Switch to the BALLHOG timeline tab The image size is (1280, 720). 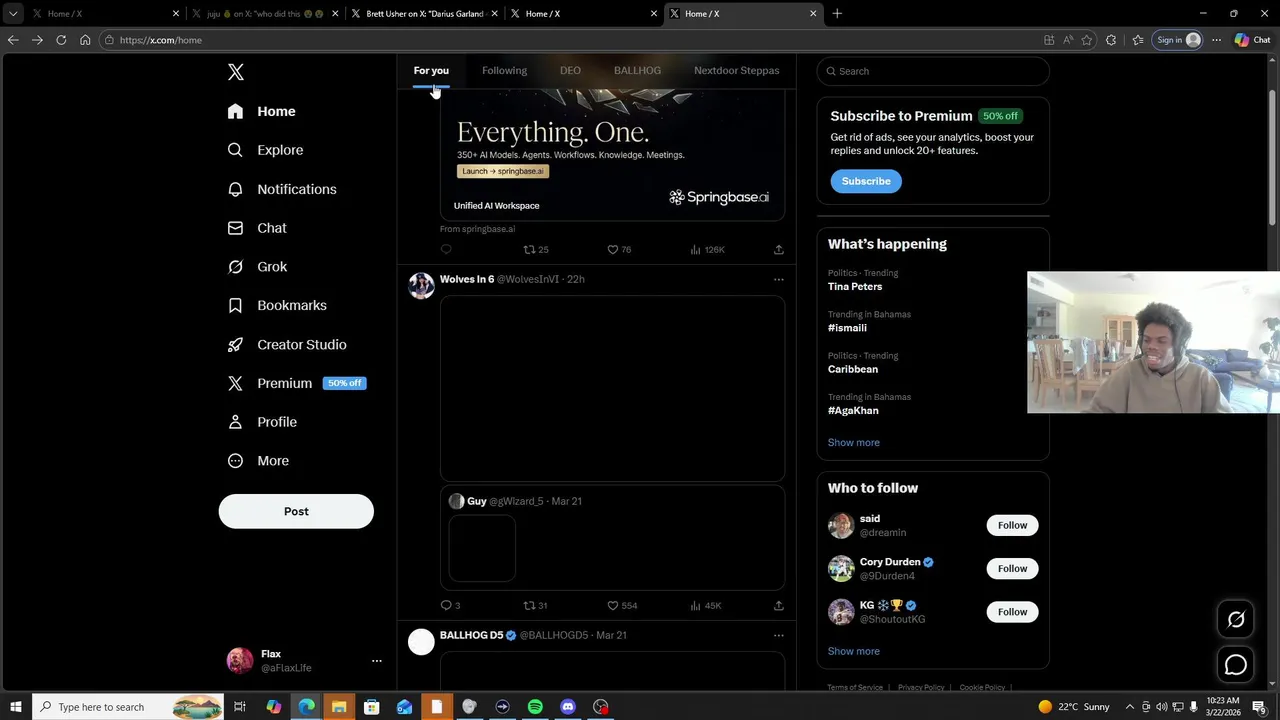tap(637, 70)
